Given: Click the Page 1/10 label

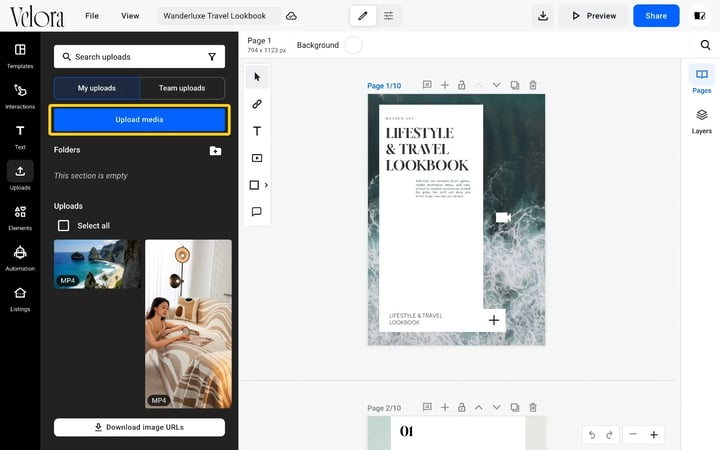Looking at the screenshot, I should pos(384,86).
